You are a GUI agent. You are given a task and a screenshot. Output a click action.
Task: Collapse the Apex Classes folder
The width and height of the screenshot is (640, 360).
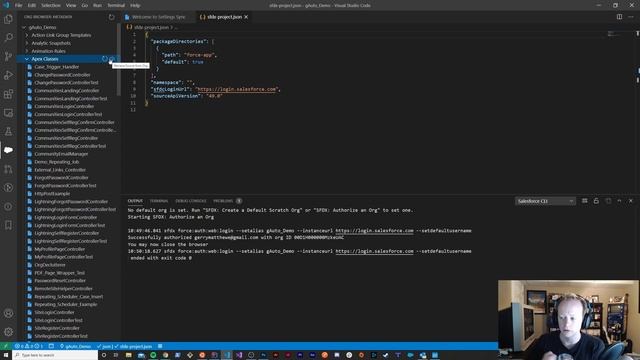point(27,59)
